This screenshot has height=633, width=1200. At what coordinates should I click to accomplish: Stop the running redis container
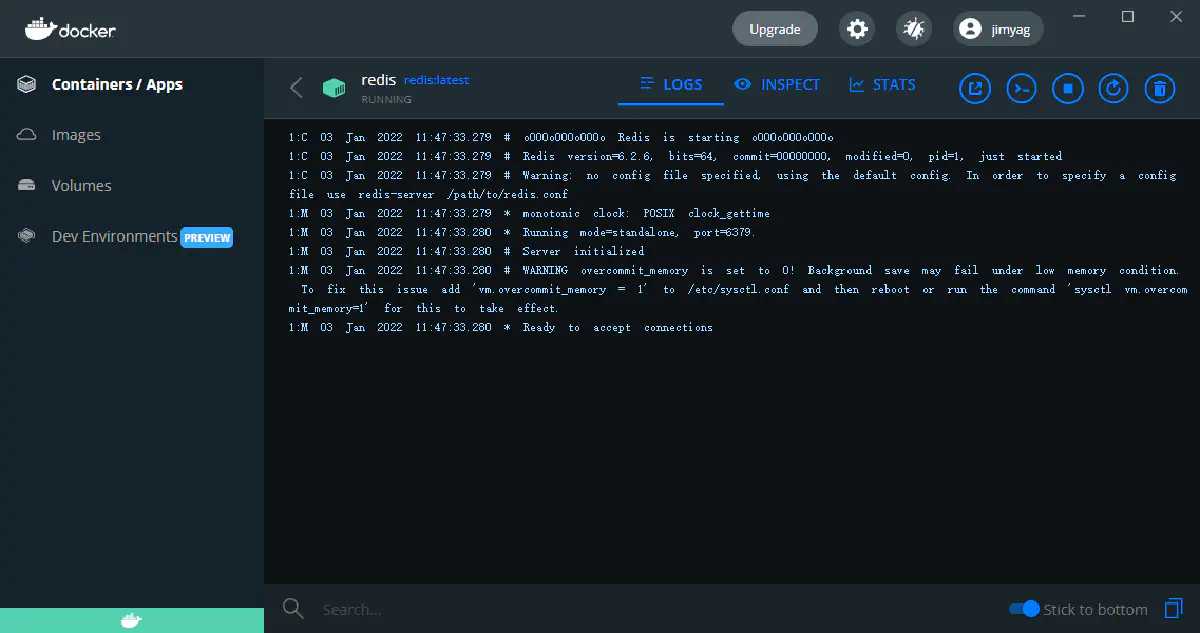(1067, 88)
